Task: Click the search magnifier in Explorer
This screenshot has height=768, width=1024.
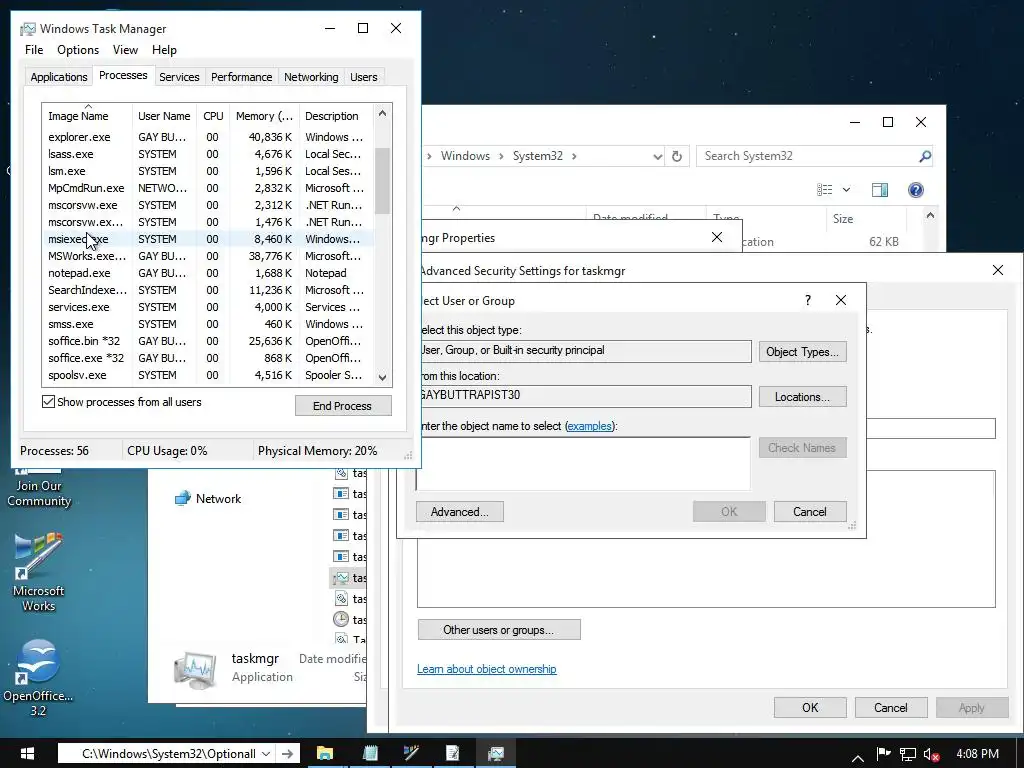Action: pyautogui.click(x=925, y=156)
